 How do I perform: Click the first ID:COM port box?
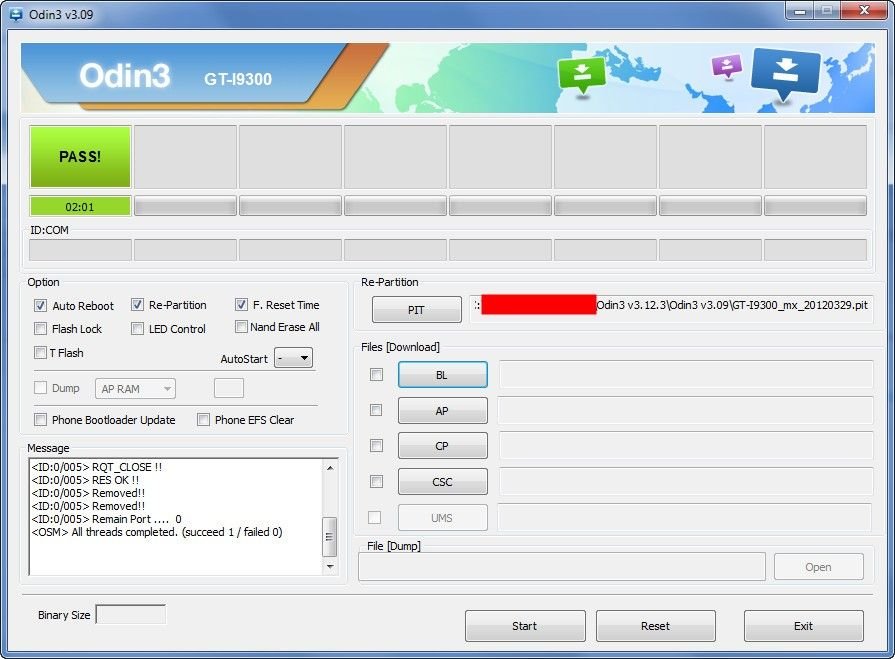pyautogui.click(x=80, y=250)
